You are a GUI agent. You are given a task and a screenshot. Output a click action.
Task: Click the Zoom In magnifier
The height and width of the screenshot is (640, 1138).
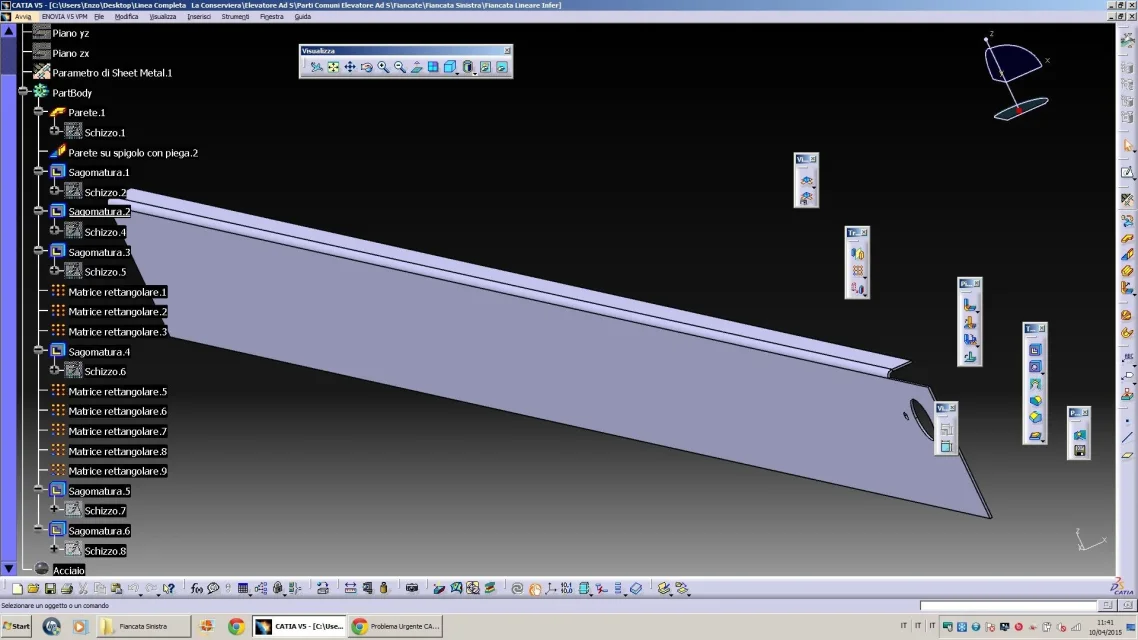coord(383,67)
